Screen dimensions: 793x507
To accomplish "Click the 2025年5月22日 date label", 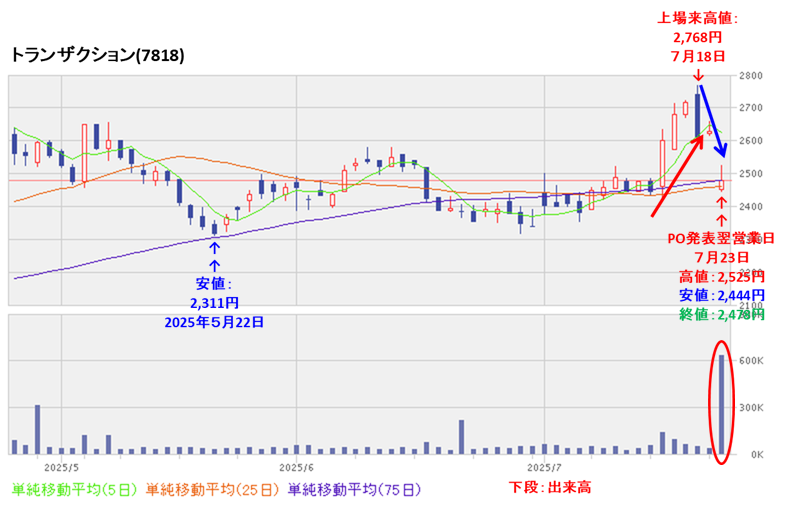I will tap(214, 322).
